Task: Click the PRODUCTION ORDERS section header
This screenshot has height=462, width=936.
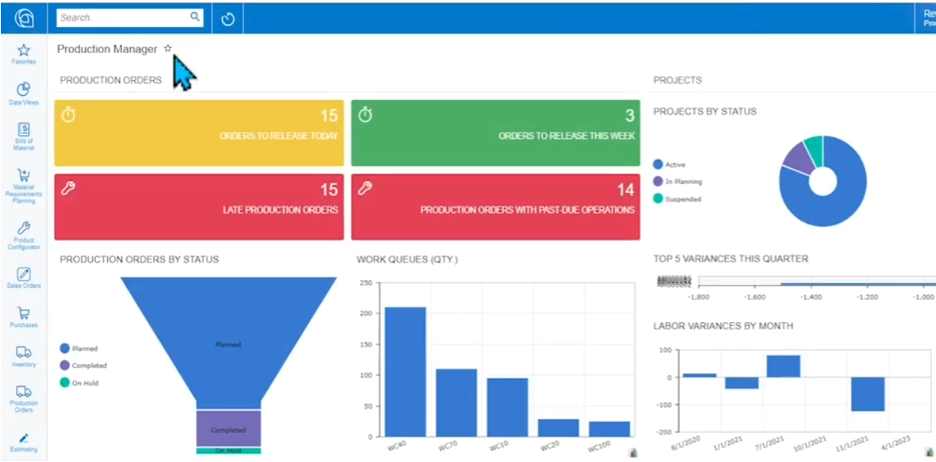Action: 110,80
